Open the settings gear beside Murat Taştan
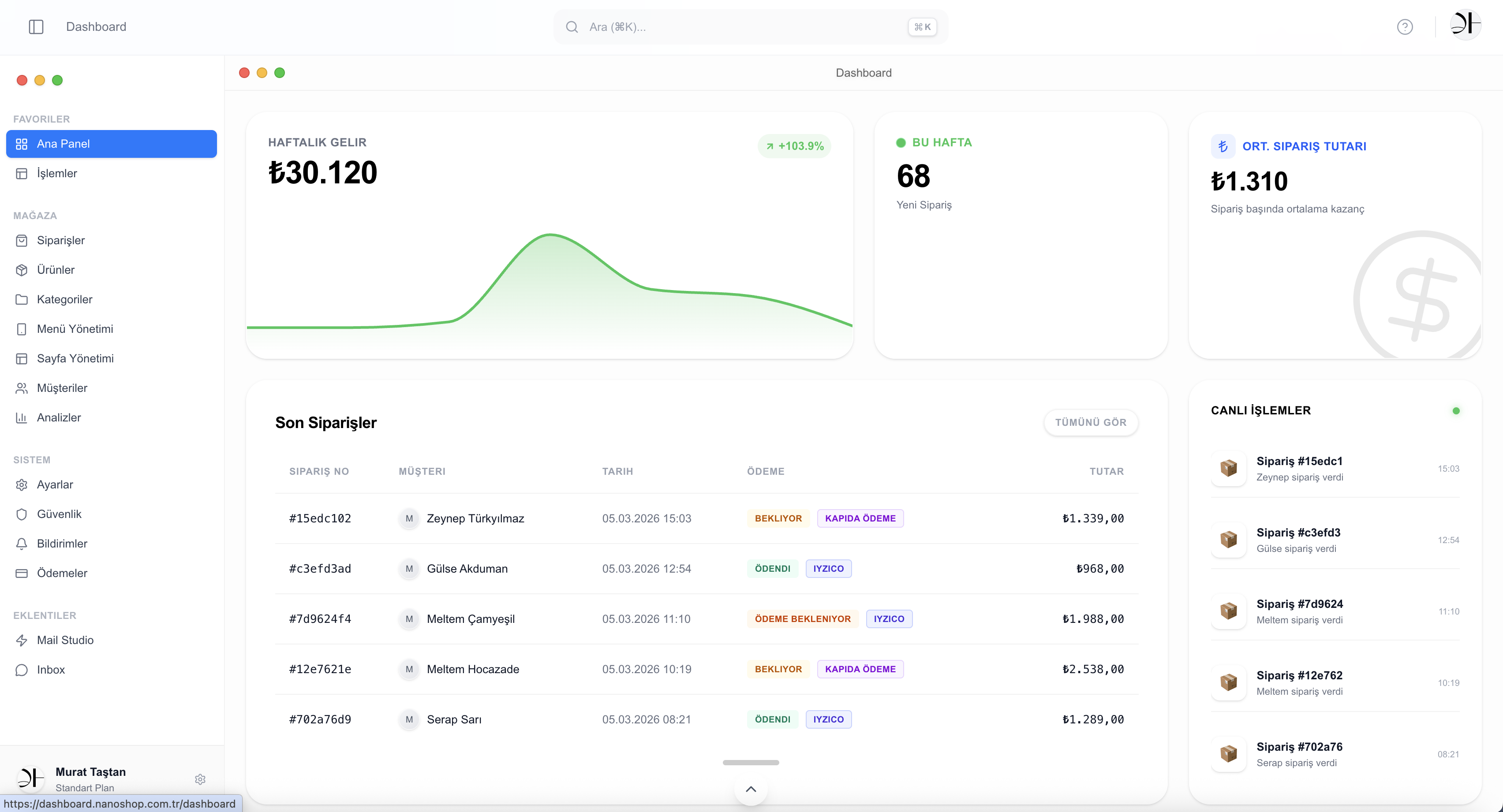Image resolution: width=1503 pixels, height=812 pixels. click(200, 779)
